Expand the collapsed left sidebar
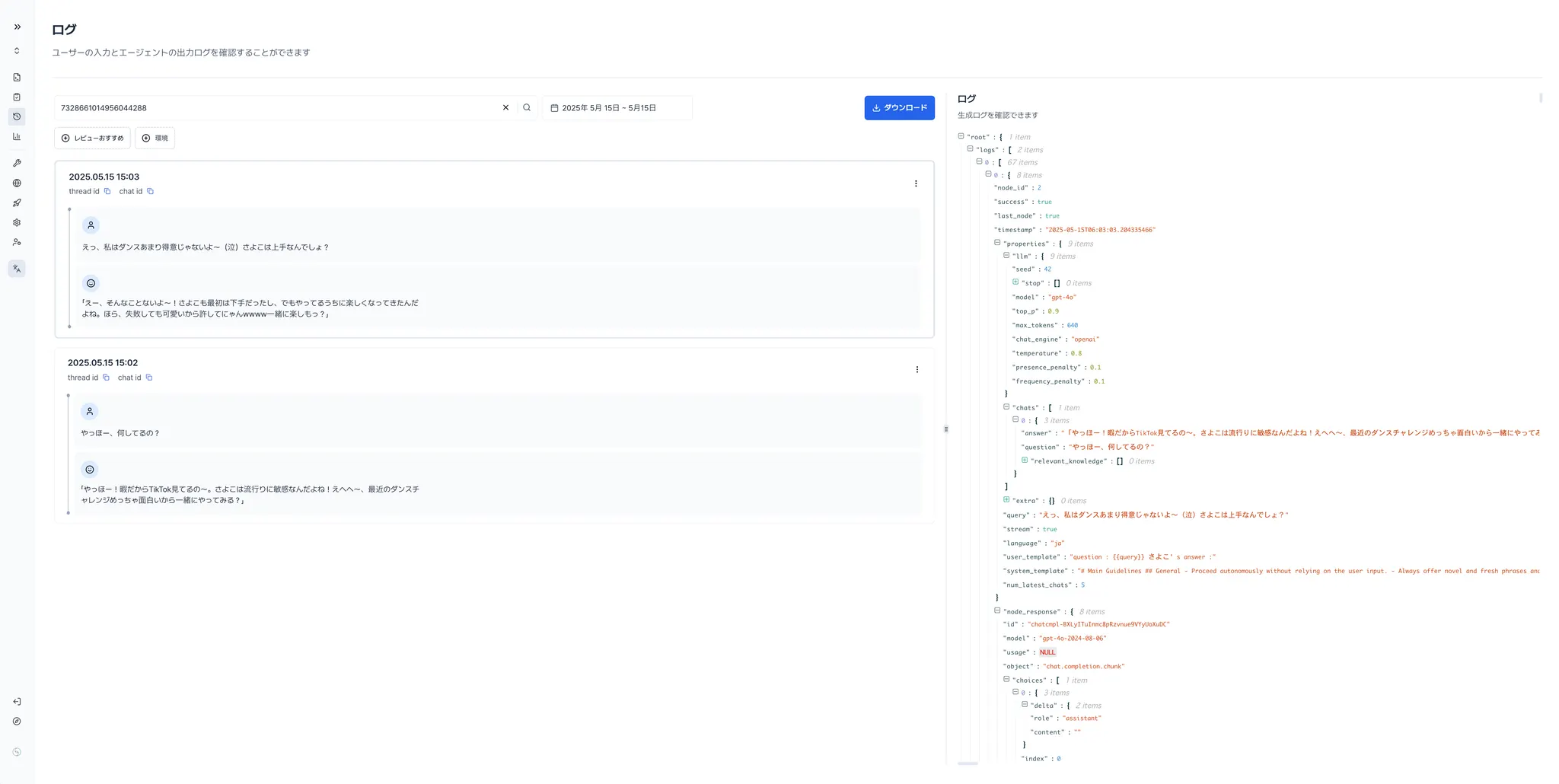 coord(18,27)
